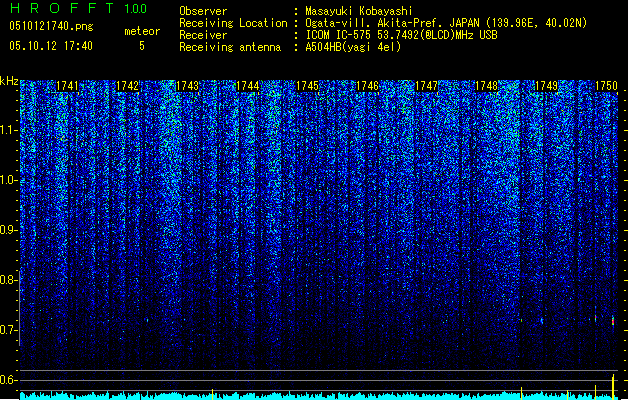Image resolution: width=629 pixels, height=400 pixels.
Task: Click the 0.7 kHz axis tick label
Action: point(8,330)
